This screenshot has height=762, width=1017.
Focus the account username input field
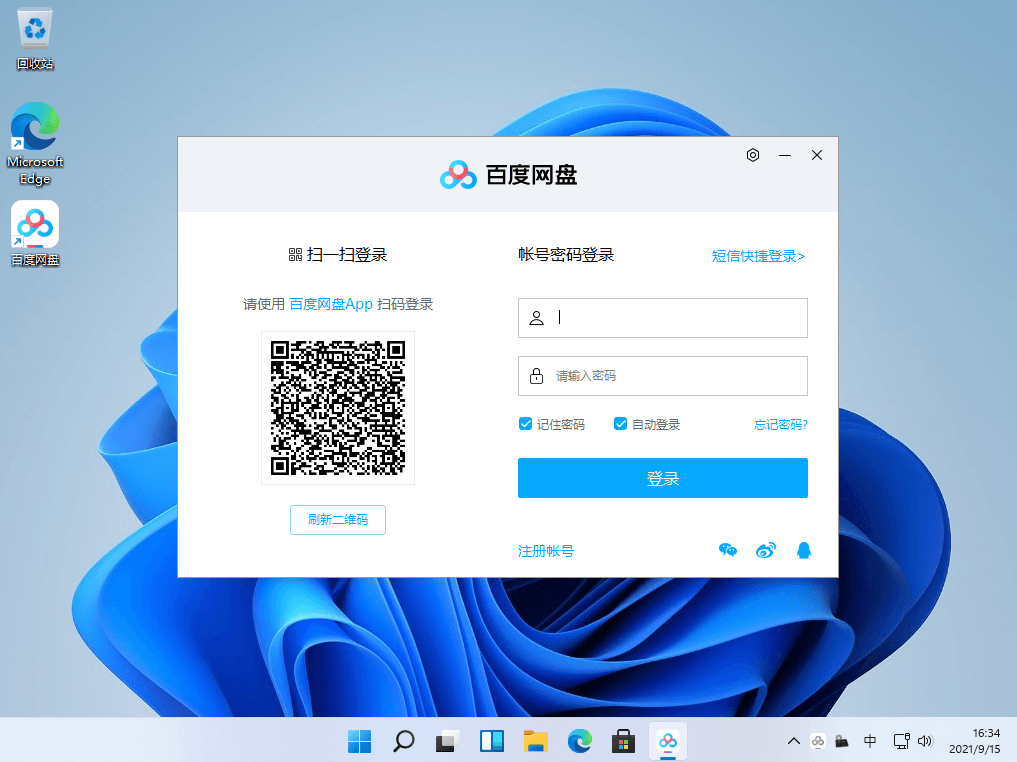point(662,318)
